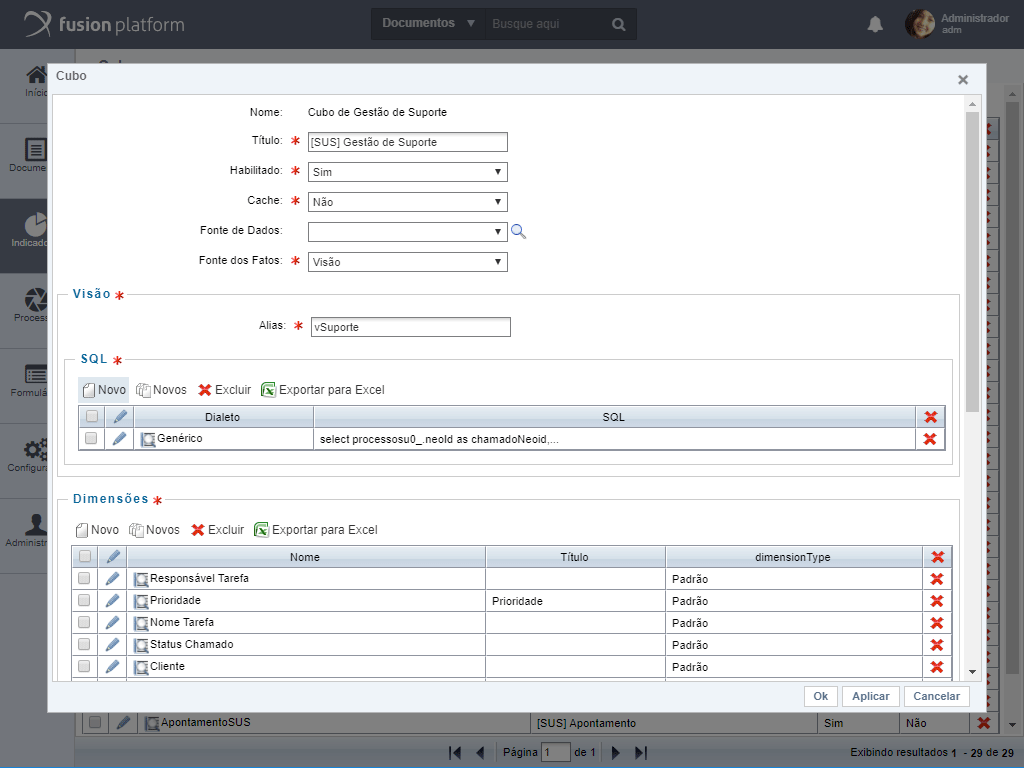Edit the Status Chamado dimension pencil

[112, 645]
